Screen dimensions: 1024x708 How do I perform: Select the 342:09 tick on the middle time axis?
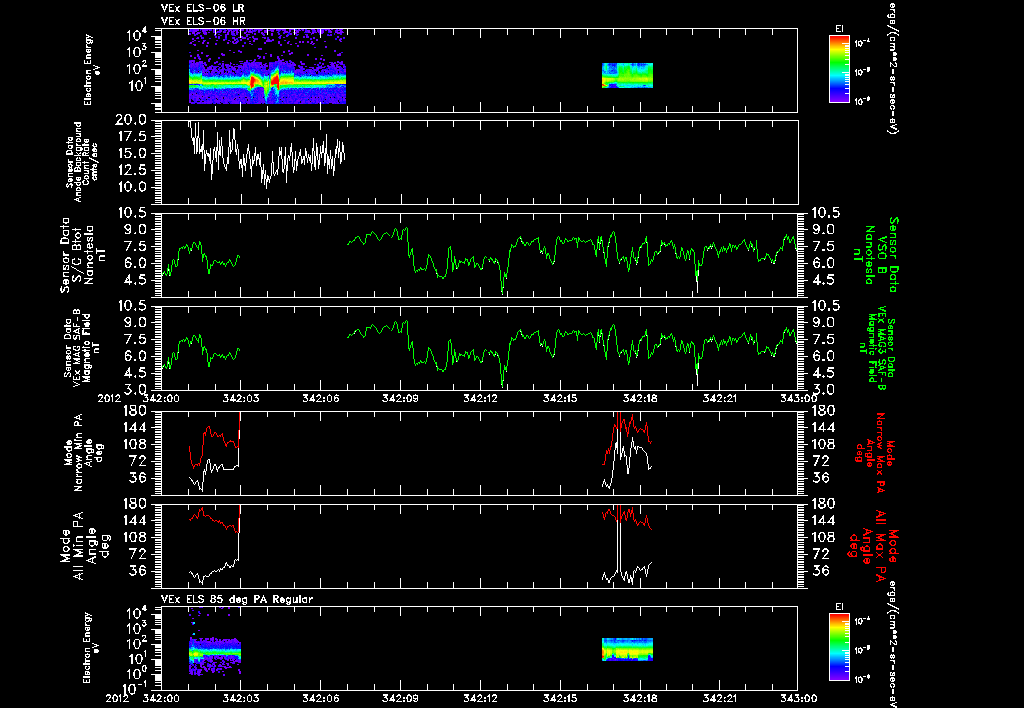(401, 398)
